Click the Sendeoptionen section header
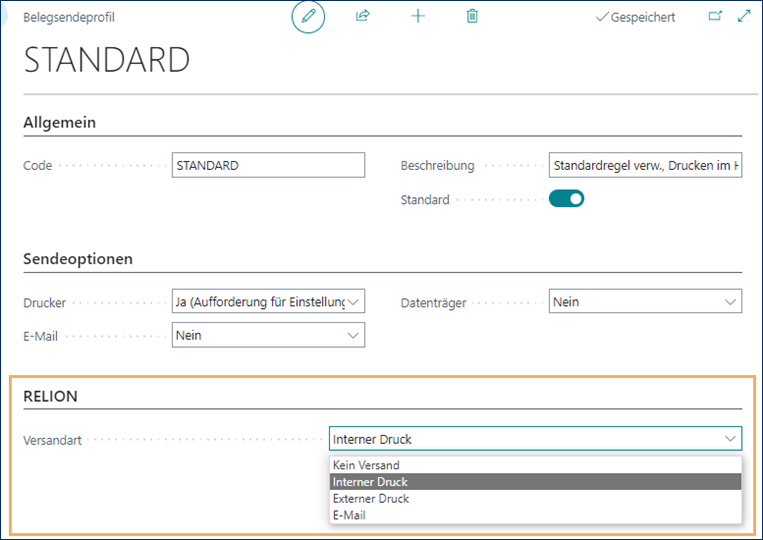 pos(78,259)
